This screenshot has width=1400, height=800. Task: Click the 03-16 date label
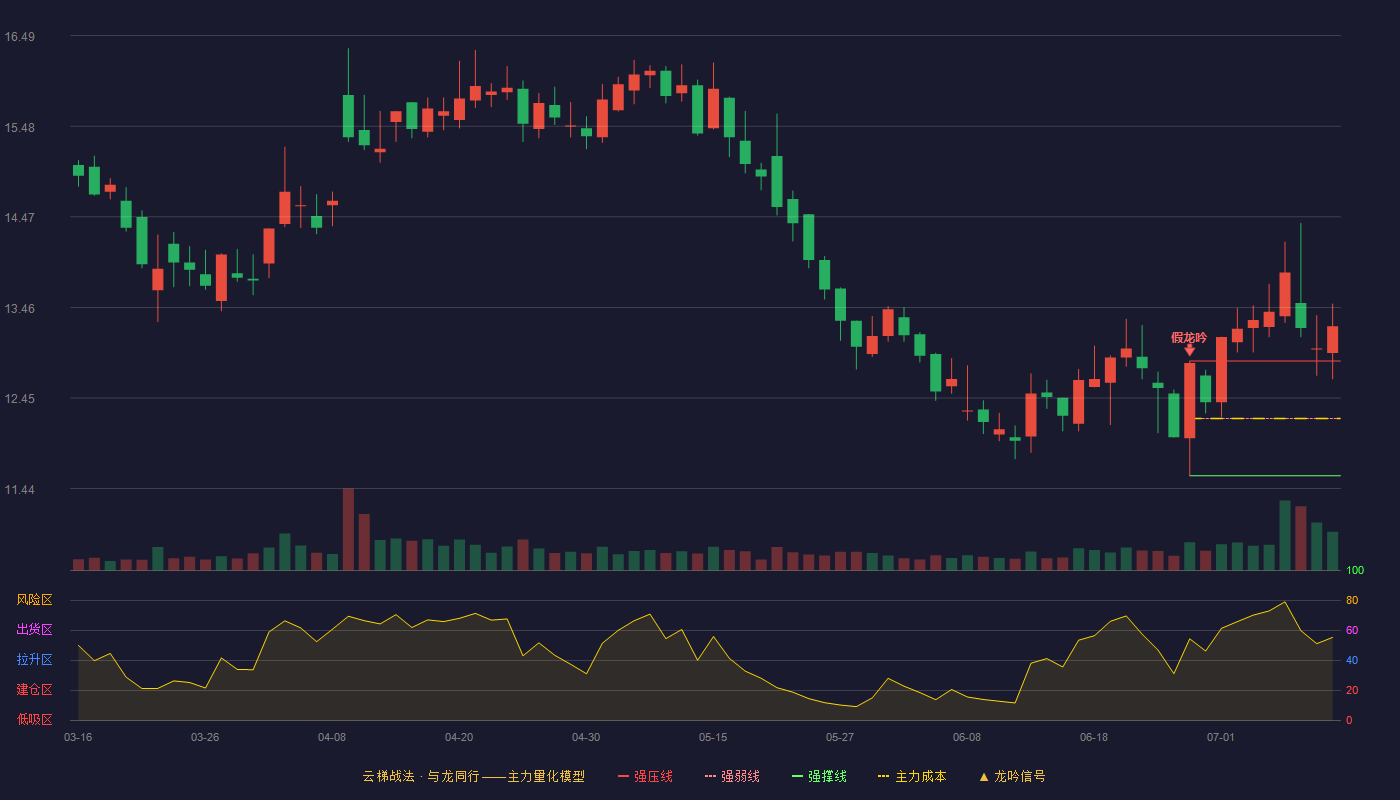(x=78, y=737)
